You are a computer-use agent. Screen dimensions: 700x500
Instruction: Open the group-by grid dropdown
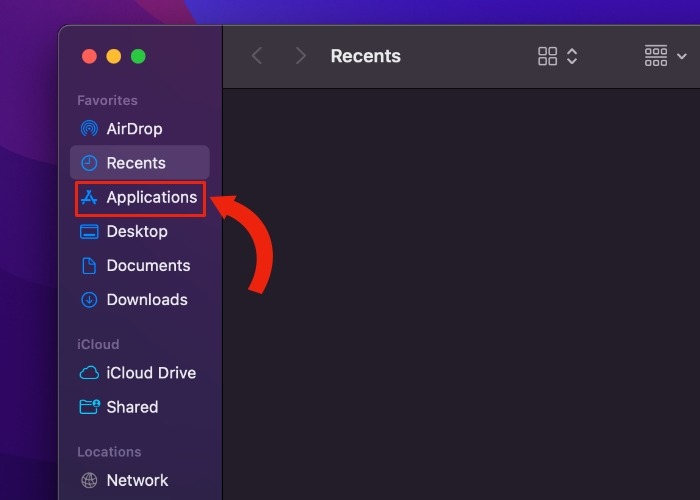point(665,56)
